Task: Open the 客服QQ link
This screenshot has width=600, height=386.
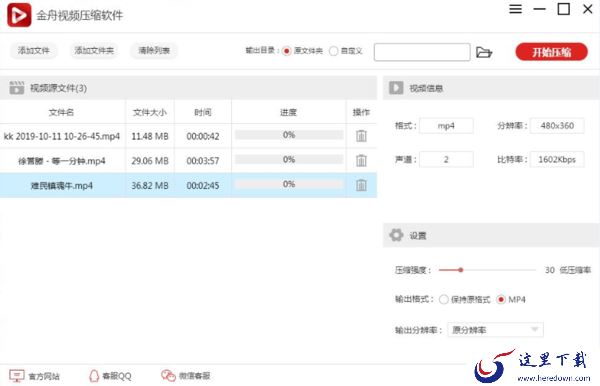Action: click(x=117, y=376)
